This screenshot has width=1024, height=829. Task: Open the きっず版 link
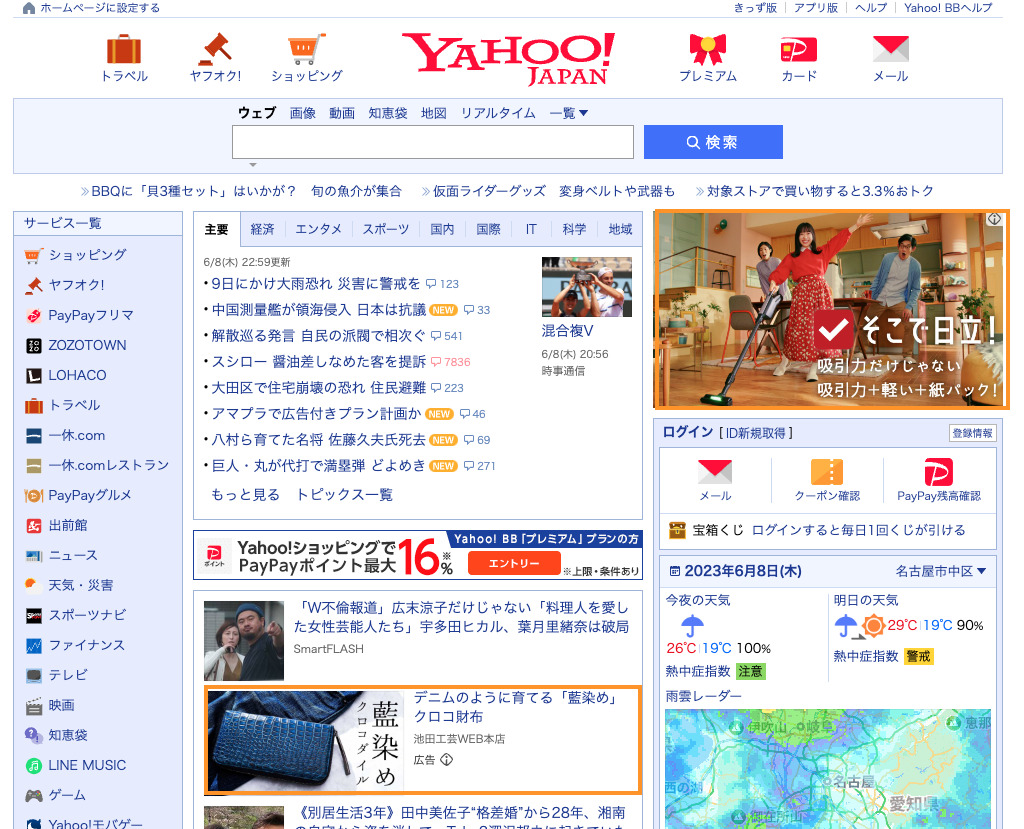[756, 8]
